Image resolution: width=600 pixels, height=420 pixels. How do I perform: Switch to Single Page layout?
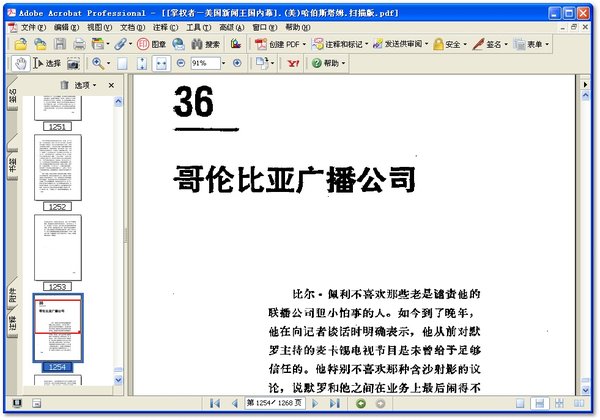point(520,403)
